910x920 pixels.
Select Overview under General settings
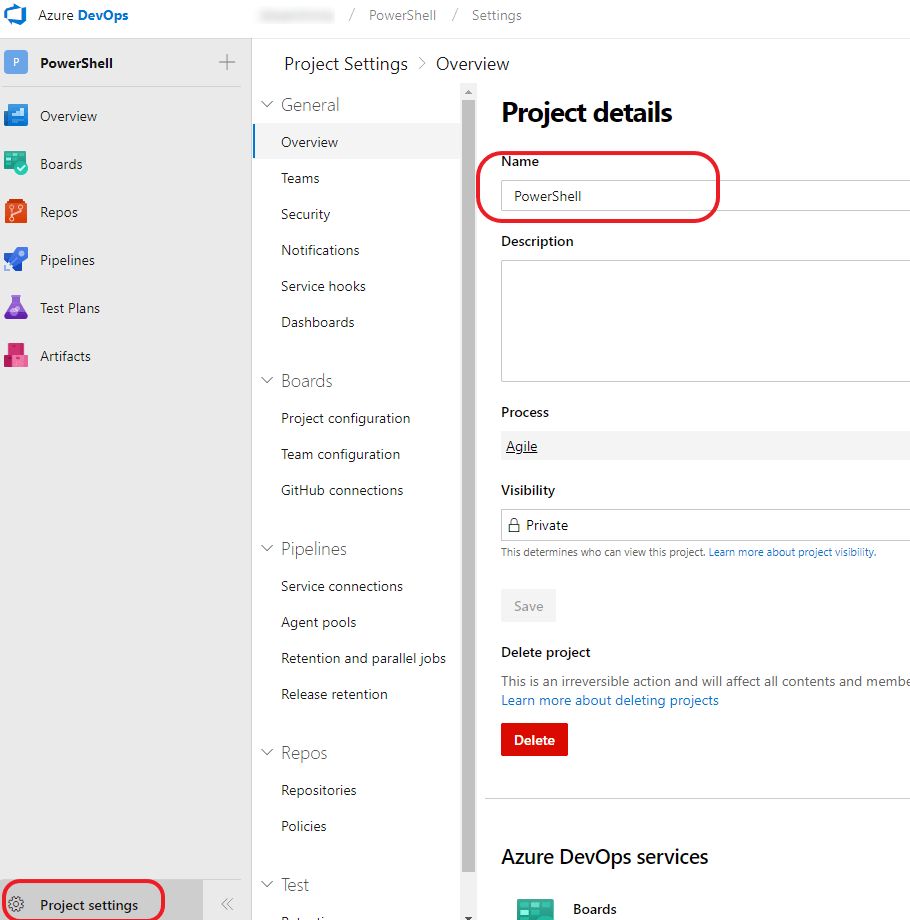click(357, 142)
